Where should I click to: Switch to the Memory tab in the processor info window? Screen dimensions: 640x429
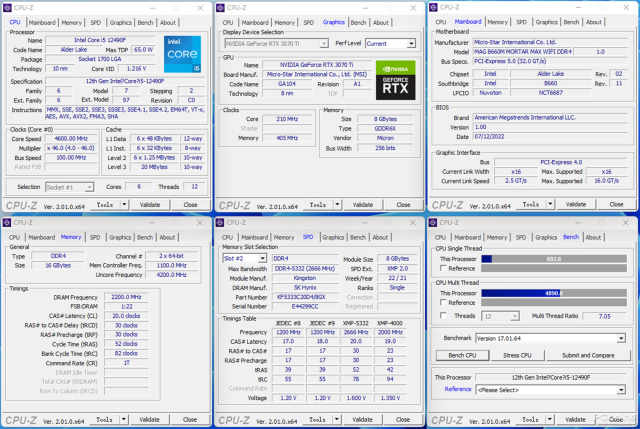point(72,22)
